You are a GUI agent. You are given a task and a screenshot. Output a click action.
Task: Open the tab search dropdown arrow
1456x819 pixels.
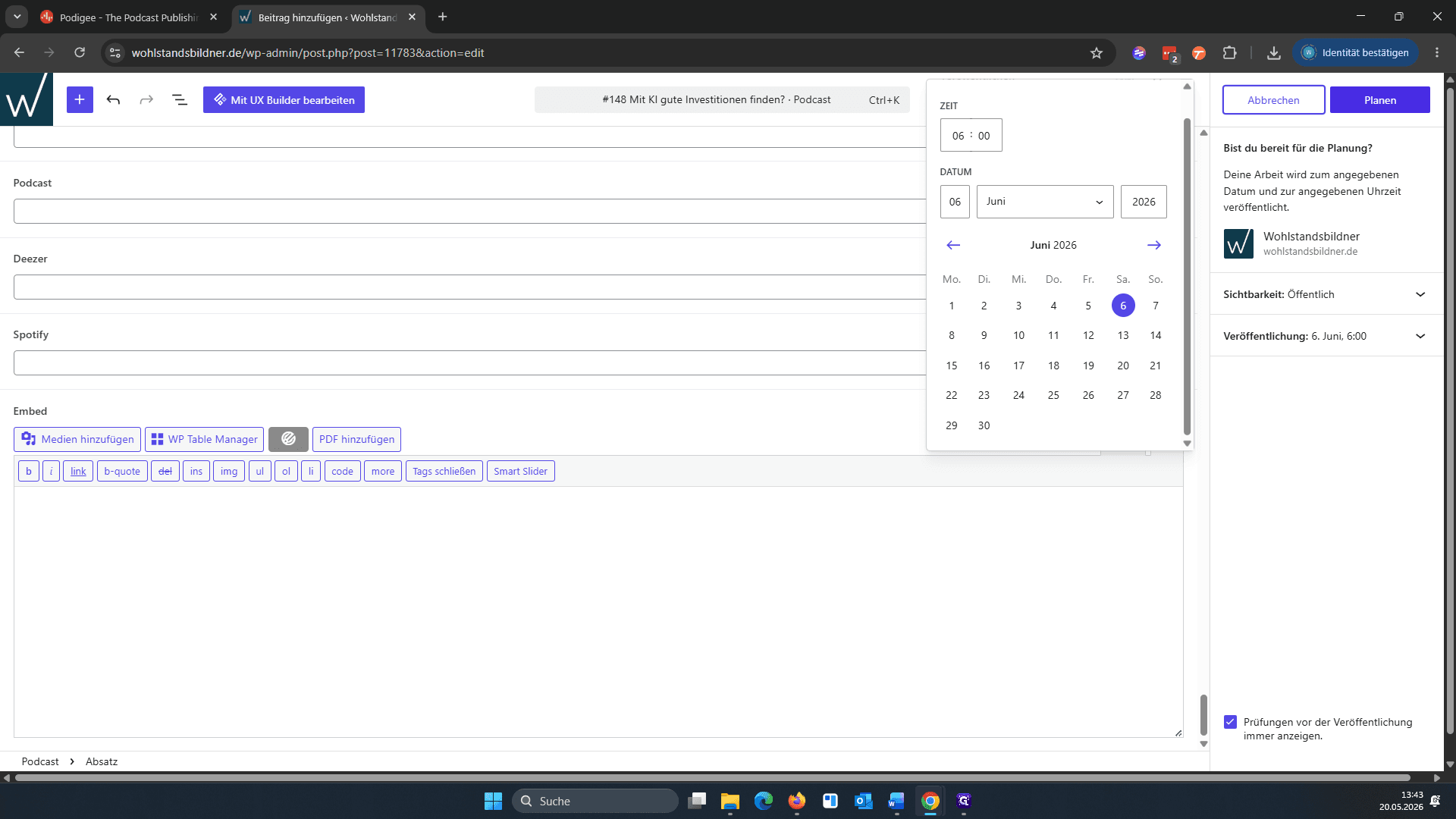(x=17, y=17)
